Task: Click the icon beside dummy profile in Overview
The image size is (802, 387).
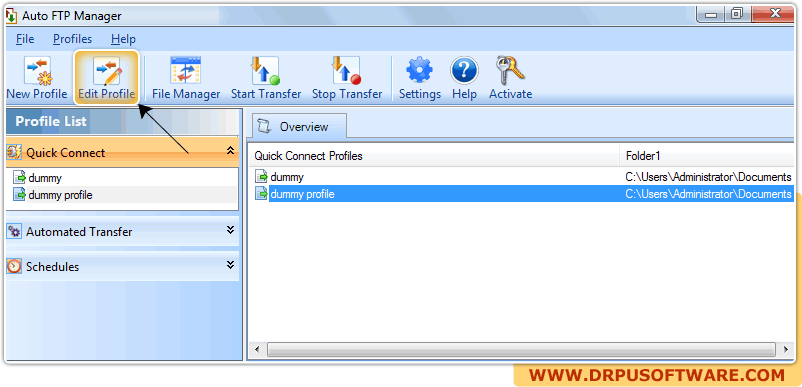Action: (261, 194)
